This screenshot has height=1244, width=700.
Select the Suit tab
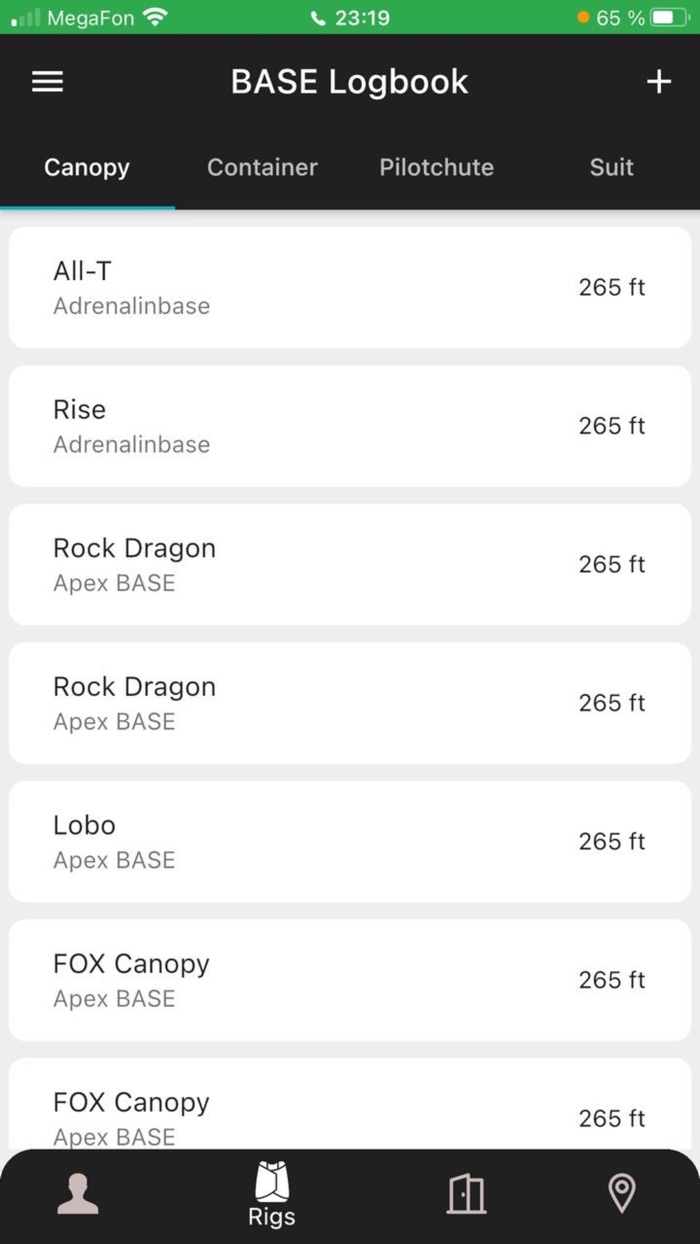(611, 167)
